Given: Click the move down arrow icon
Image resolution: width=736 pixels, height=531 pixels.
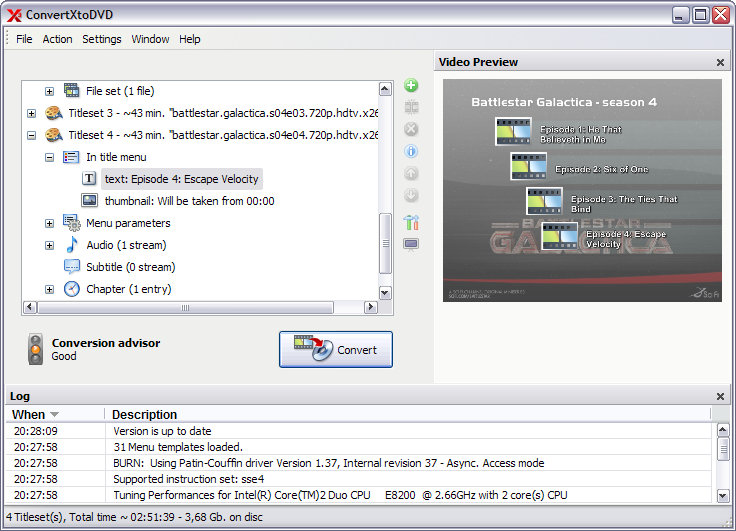Looking at the screenshot, I should point(411,195).
